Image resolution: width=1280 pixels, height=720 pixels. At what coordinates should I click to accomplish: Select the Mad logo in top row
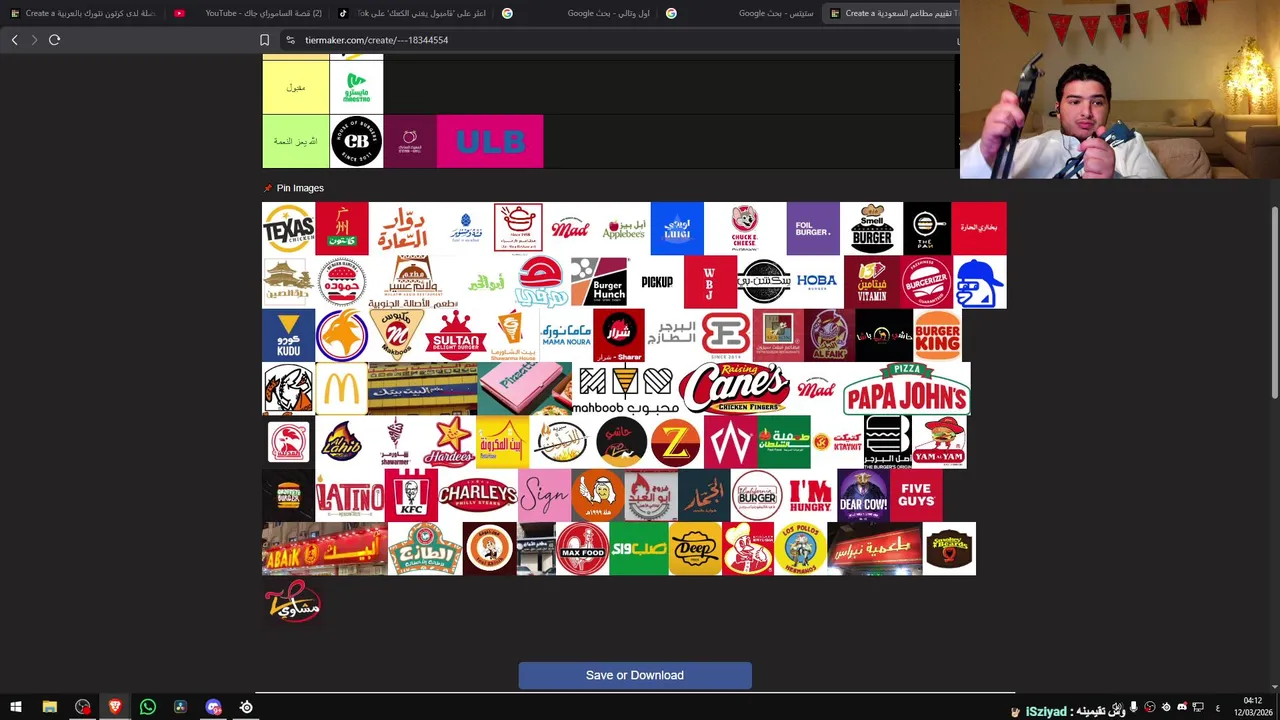point(570,229)
